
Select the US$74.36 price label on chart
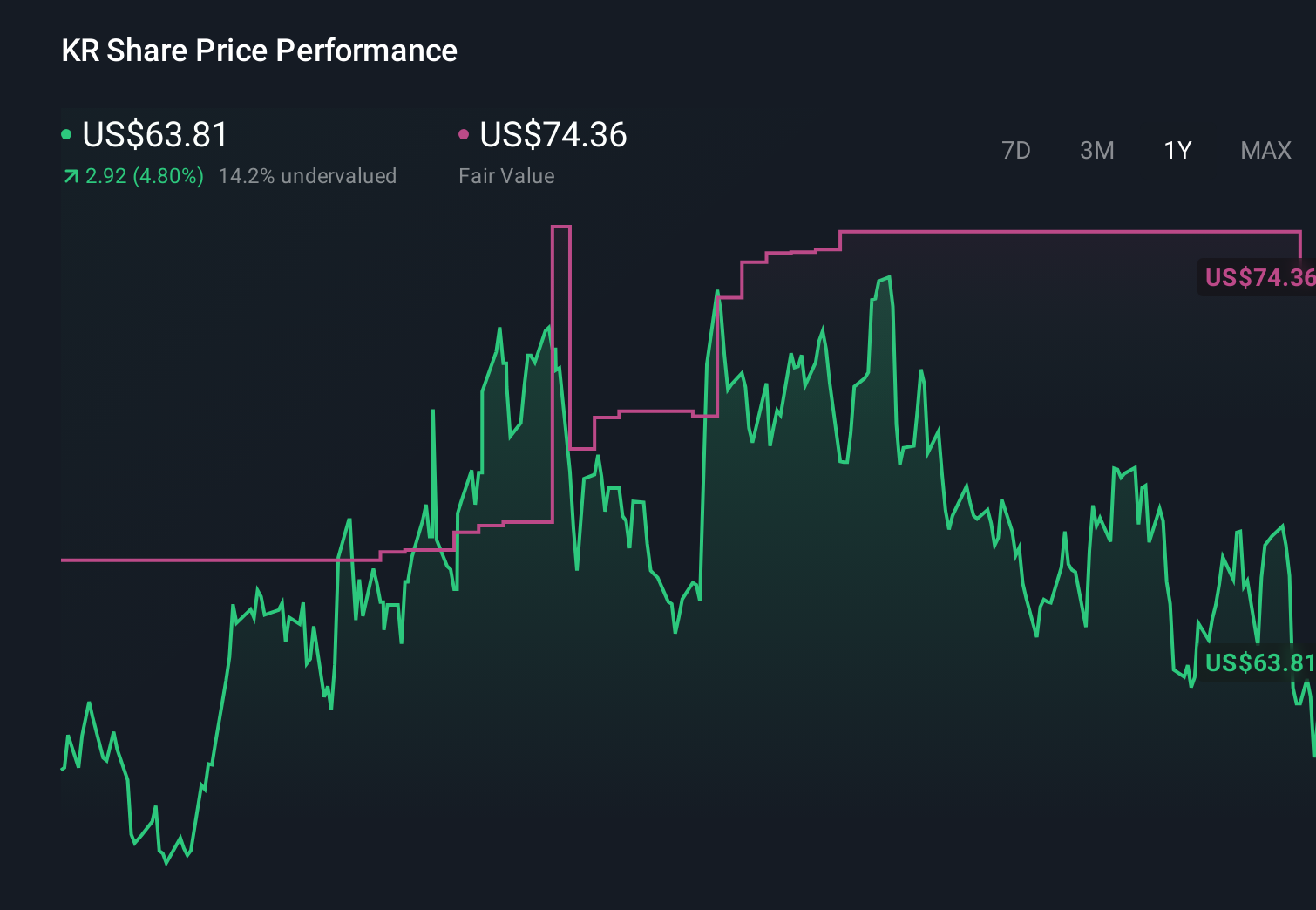click(1258, 278)
